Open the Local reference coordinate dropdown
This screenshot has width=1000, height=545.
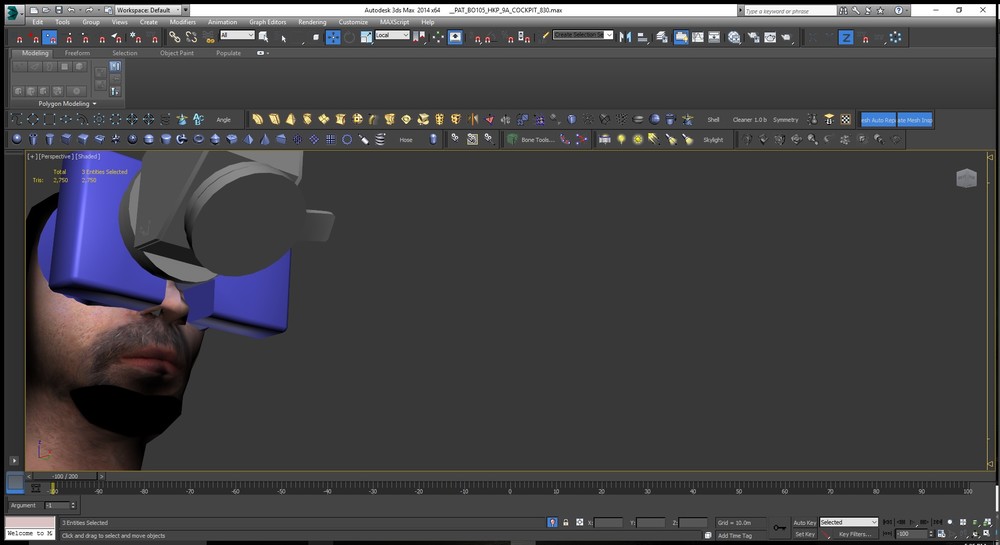point(392,35)
